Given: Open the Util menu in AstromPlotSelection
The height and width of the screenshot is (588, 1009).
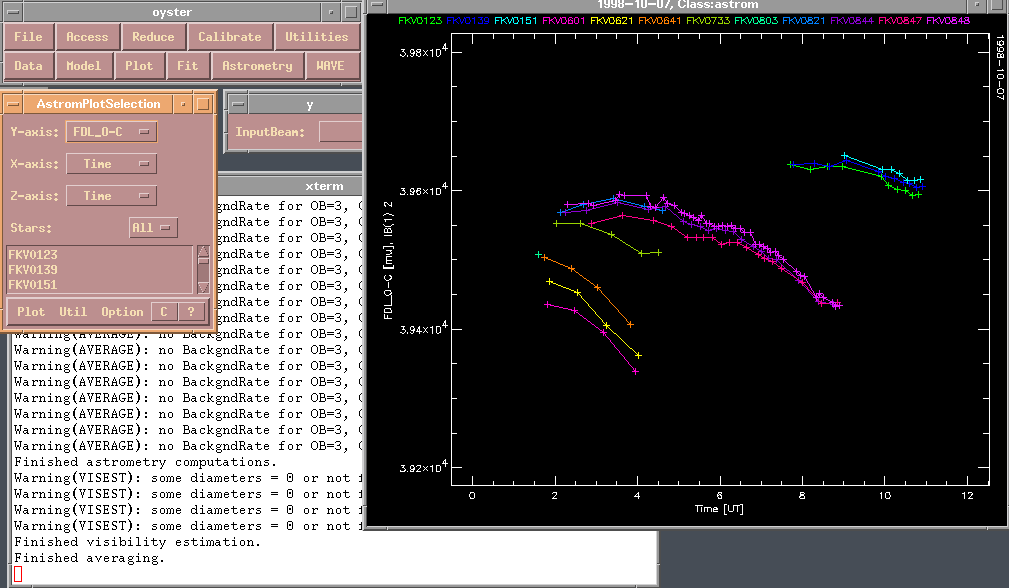Looking at the screenshot, I should click(x=73, y=312).
